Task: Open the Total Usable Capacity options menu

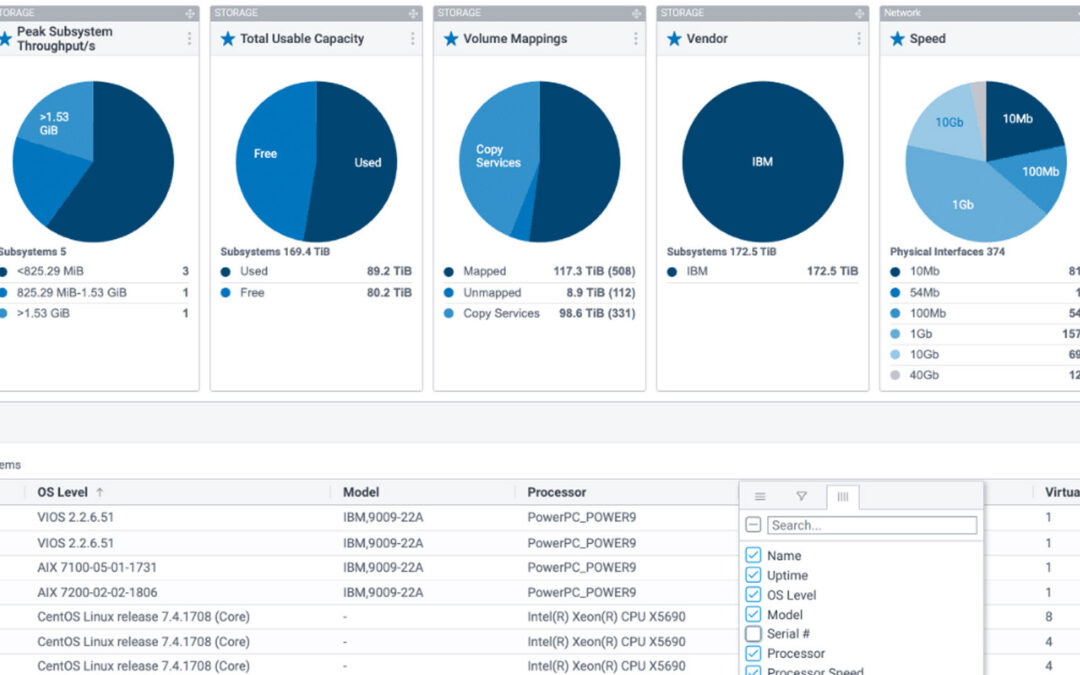Action: coord(413,39)
